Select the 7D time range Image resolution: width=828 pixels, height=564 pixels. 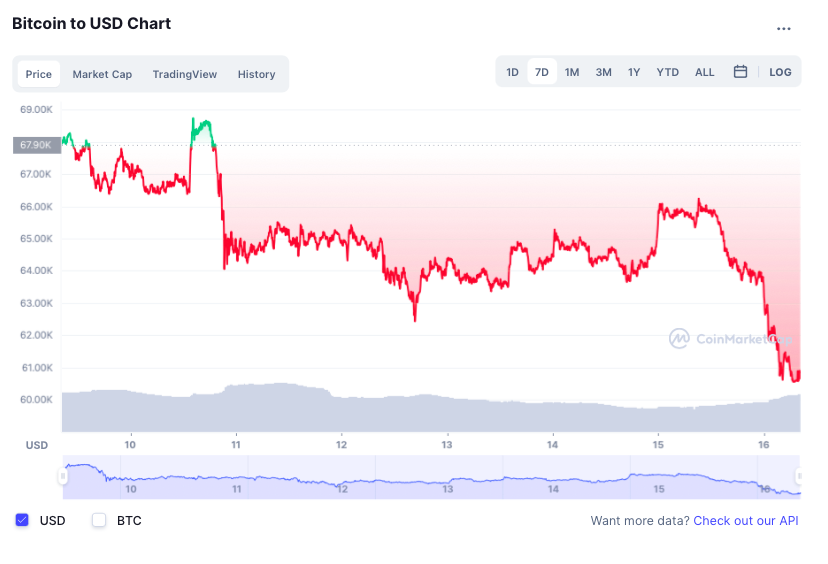point(542,72)
